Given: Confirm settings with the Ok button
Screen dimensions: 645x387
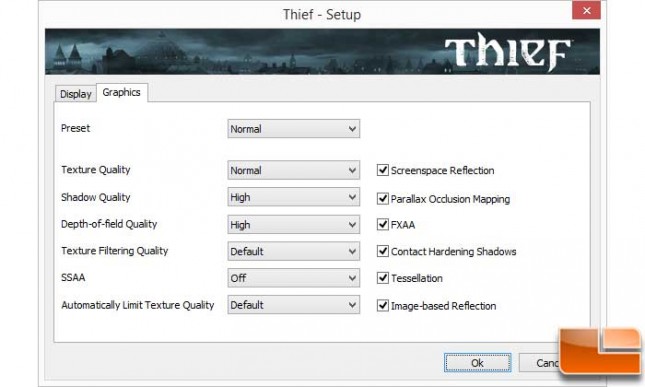Looking at the screenshot, I should [x=478, y=363].
